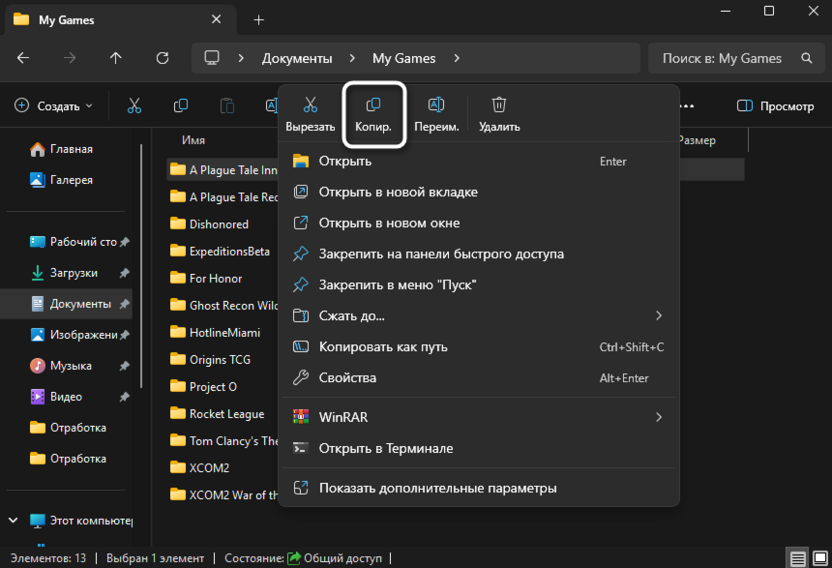Expand the Создать dropdown

[54, 106]
